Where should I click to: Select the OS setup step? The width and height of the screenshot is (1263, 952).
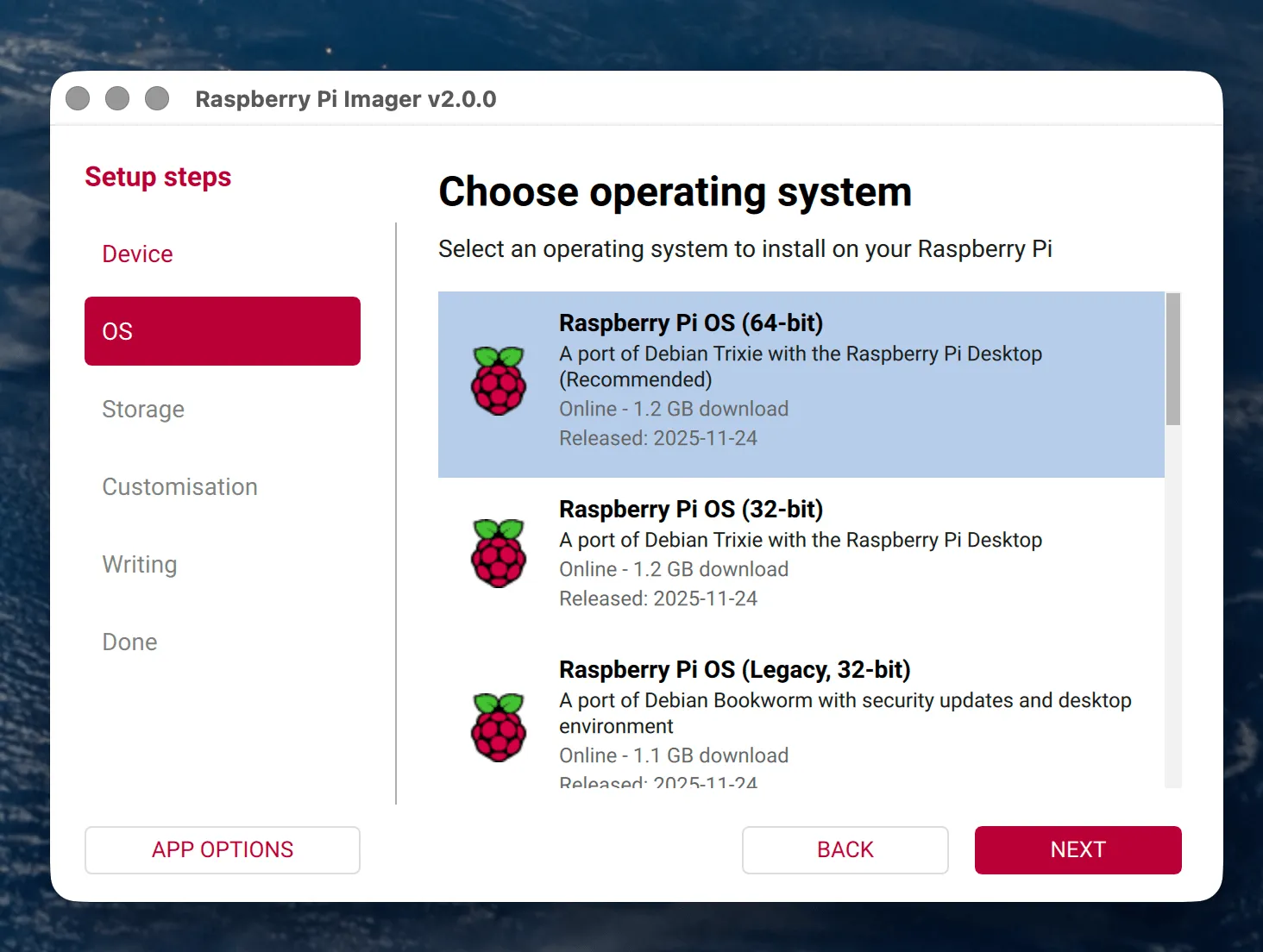pyautogui.click(x=223, y=331)
